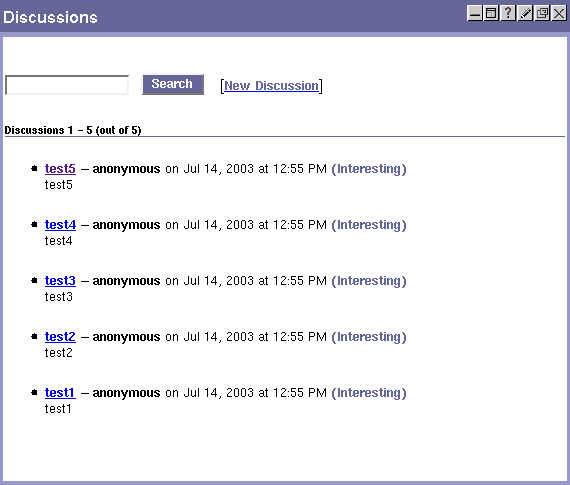Click the plain "test5" description under the test5 link
The image size is (570, 485).
click(x=59, y=185)
